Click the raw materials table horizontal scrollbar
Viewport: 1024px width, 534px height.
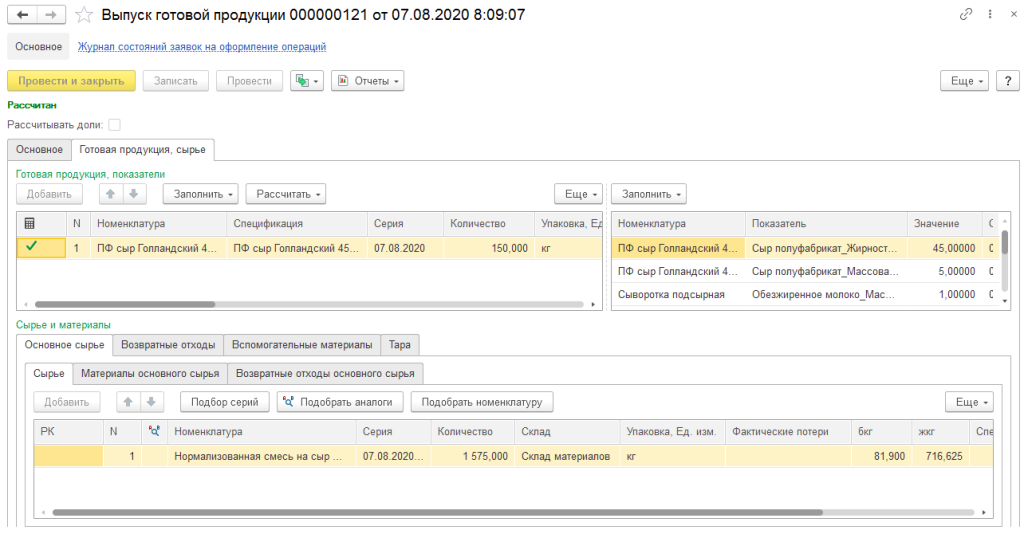500,511
